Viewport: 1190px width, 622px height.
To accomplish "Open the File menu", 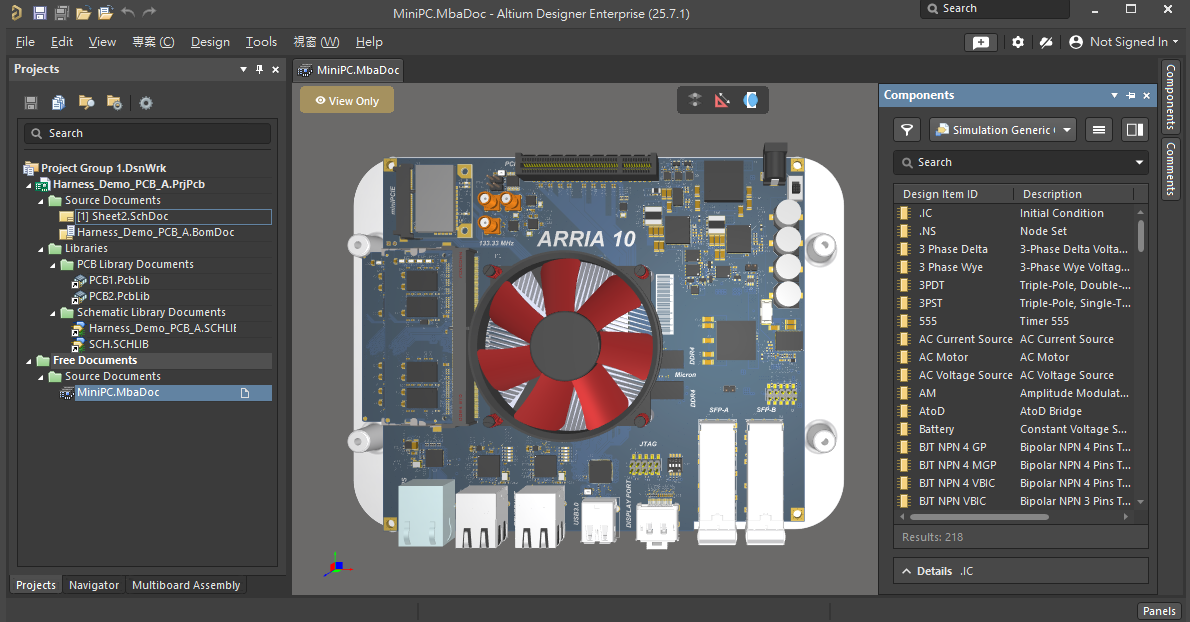I will pyautogui.click(x=25, y=42).
